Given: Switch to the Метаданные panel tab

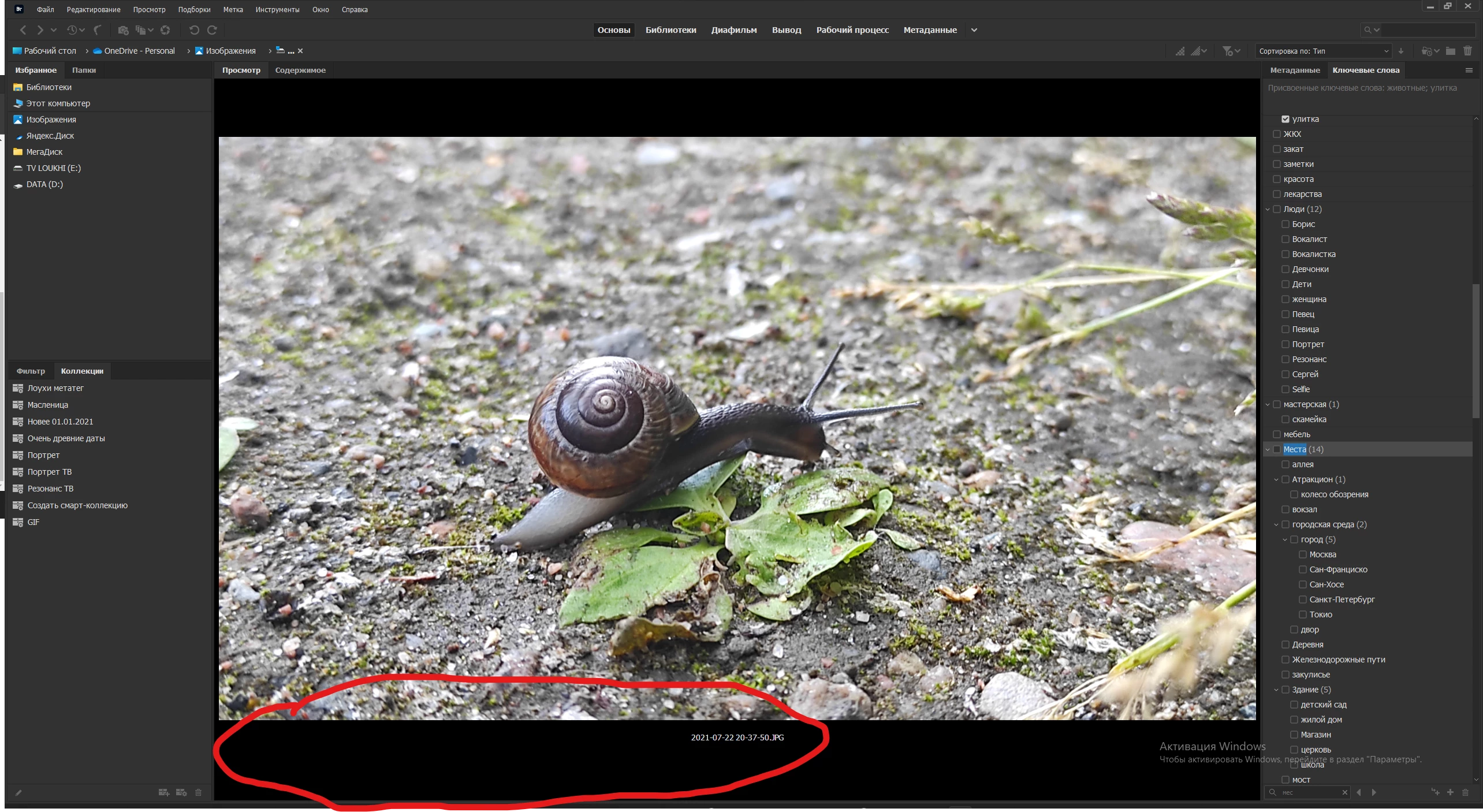Looking at the screenshot, I should tap(1295, 70).
